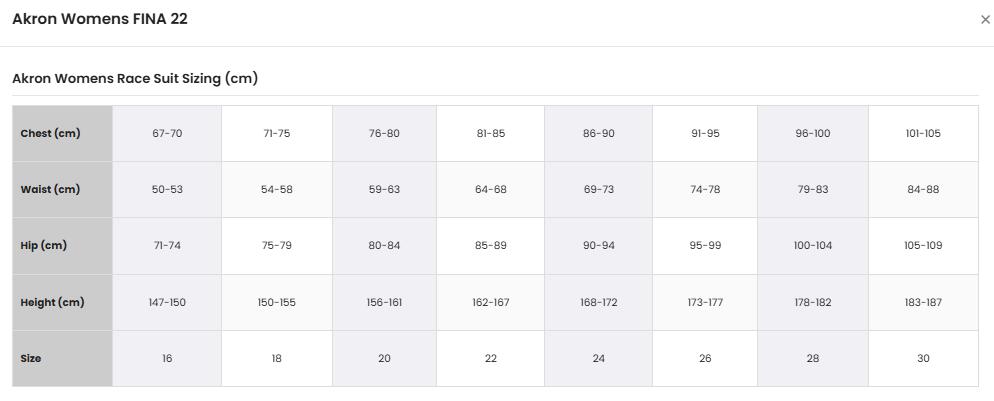The width and height of the screenshot is (994, 401).
Task: Click the Akron Womens Race Suit Sizing heading
Action: click(x=135, y=79)
